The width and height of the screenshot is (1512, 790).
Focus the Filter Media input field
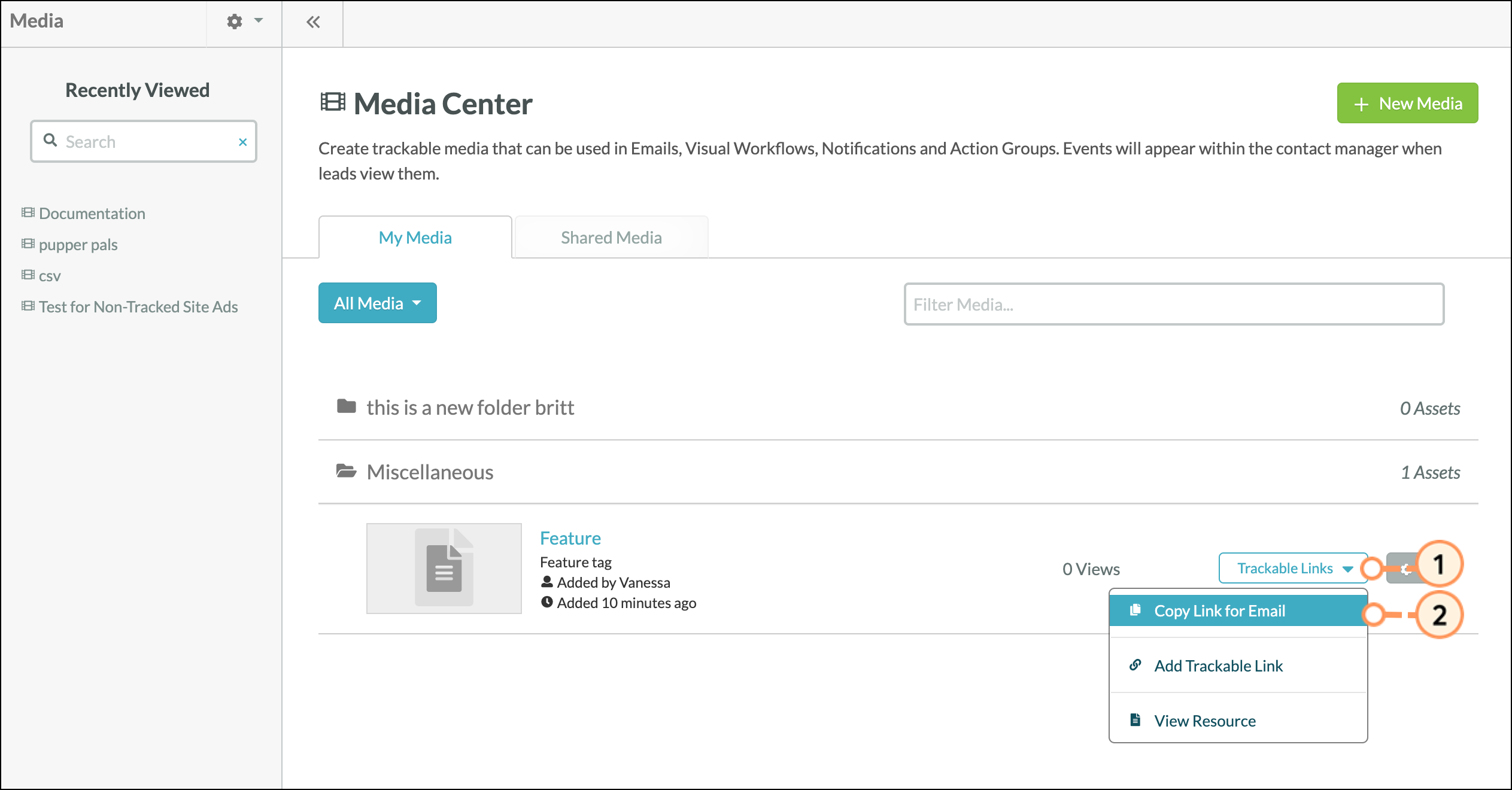[1174, 304]
